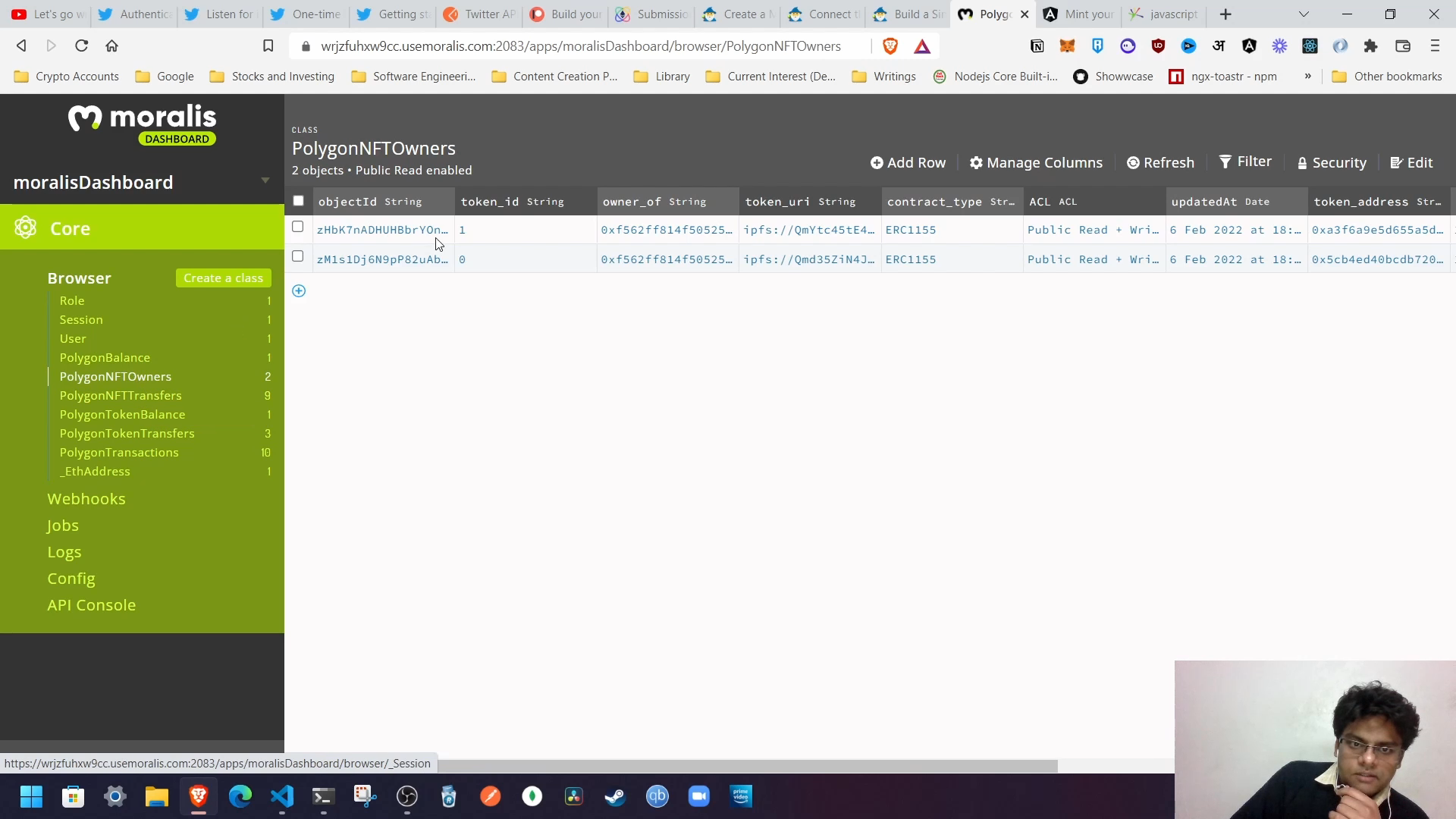Expand the moralisDashboard app dropdown
1456x819 pixels.
pos(265,180)
